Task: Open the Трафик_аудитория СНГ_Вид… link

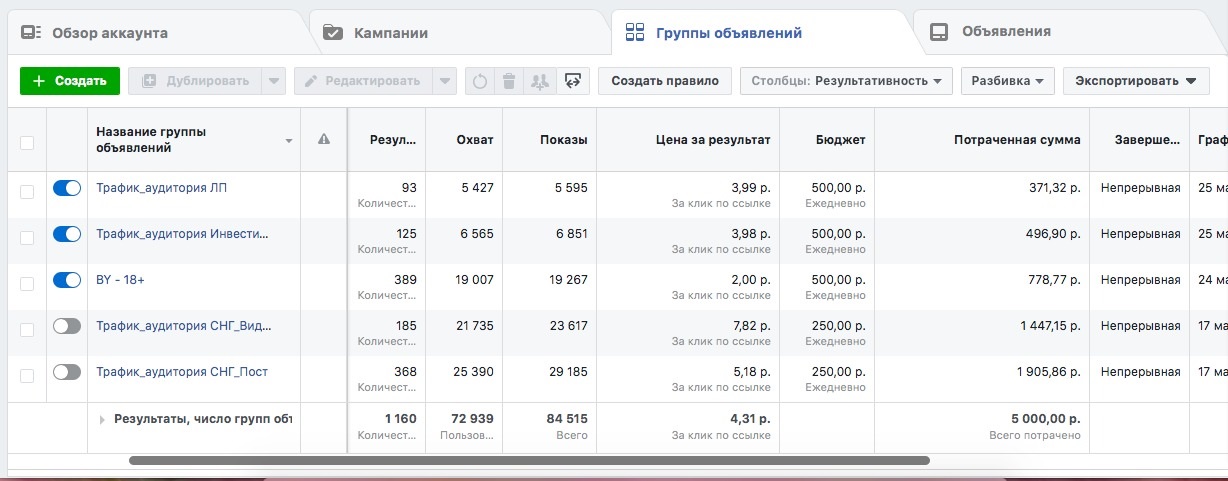Action: pos(184,325)
